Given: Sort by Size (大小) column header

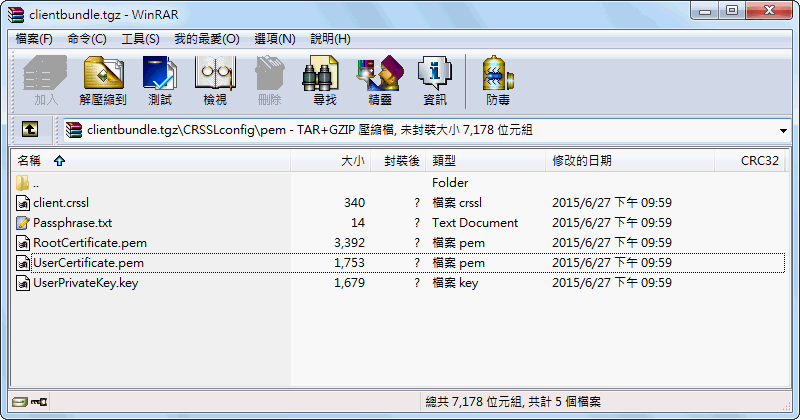Looking at the screenshot, I should tap(331, 161).
